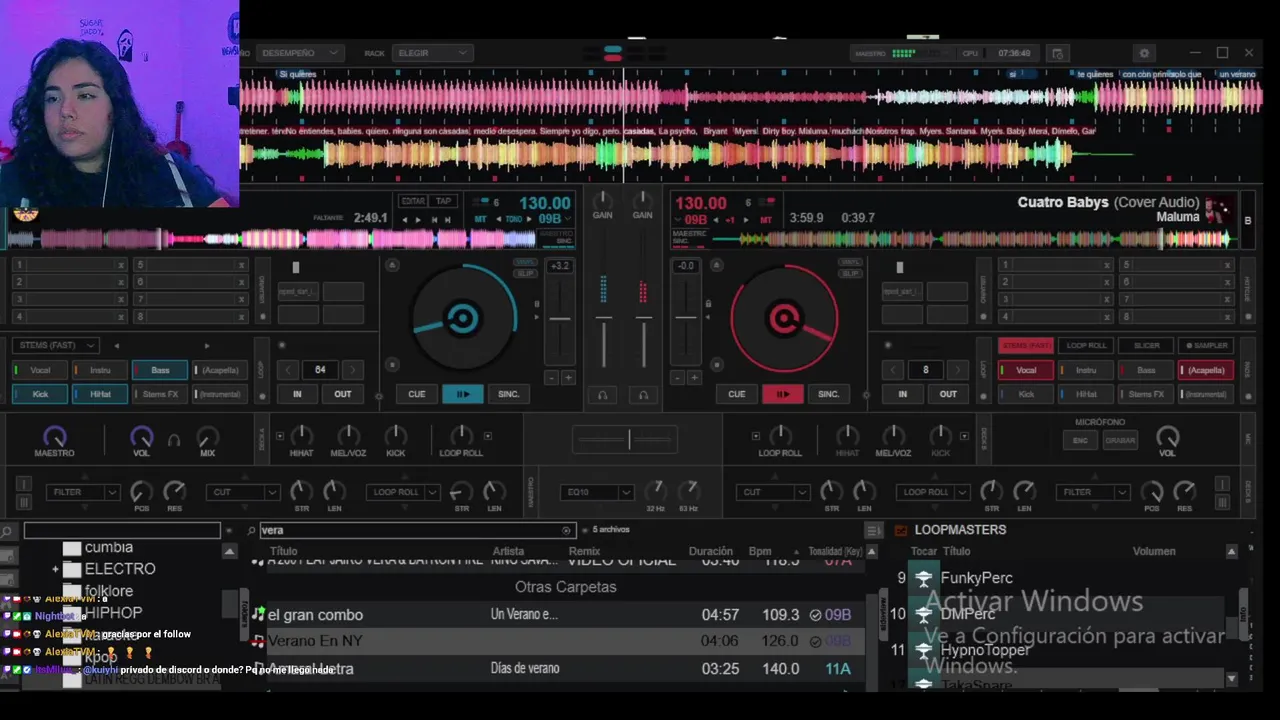Open the left deck FILTER effect dropdown
Viewport: 1280px width, 720px height.
(x=84, y=492)
